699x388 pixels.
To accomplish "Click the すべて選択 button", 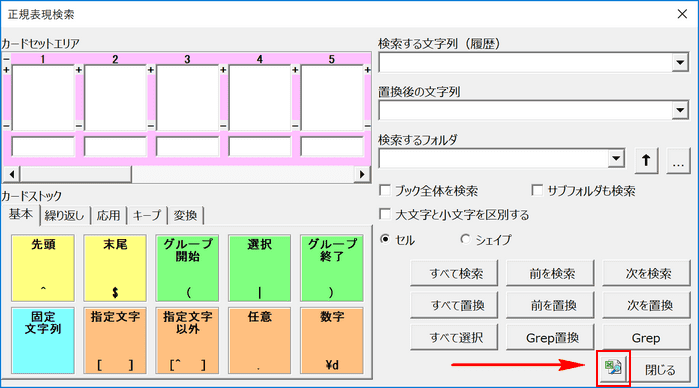I will click(454, 338).
